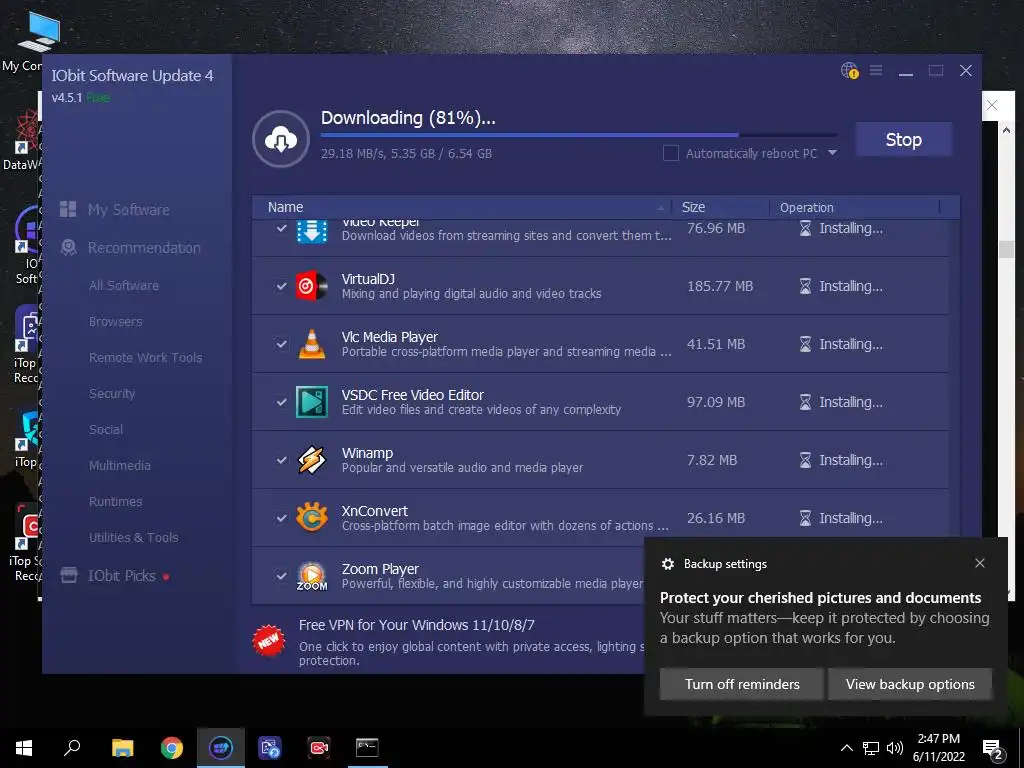Show hidden tray icons chevron
The width and height of the screenshot is (1024, 768).
[x=846, y=748]
